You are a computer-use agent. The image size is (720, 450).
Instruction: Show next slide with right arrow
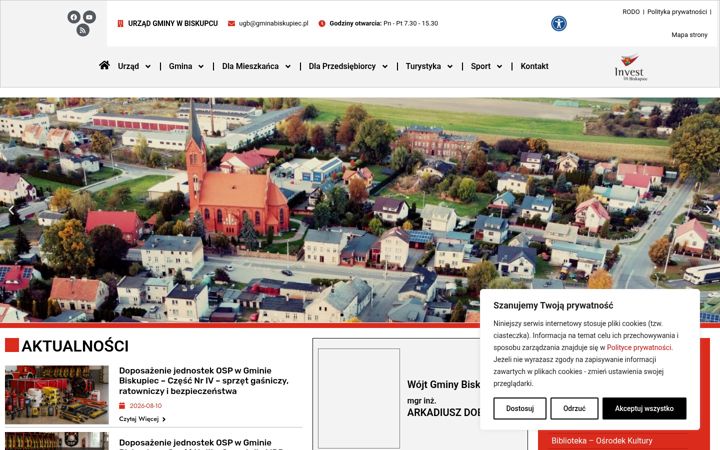tap(709, 210)
